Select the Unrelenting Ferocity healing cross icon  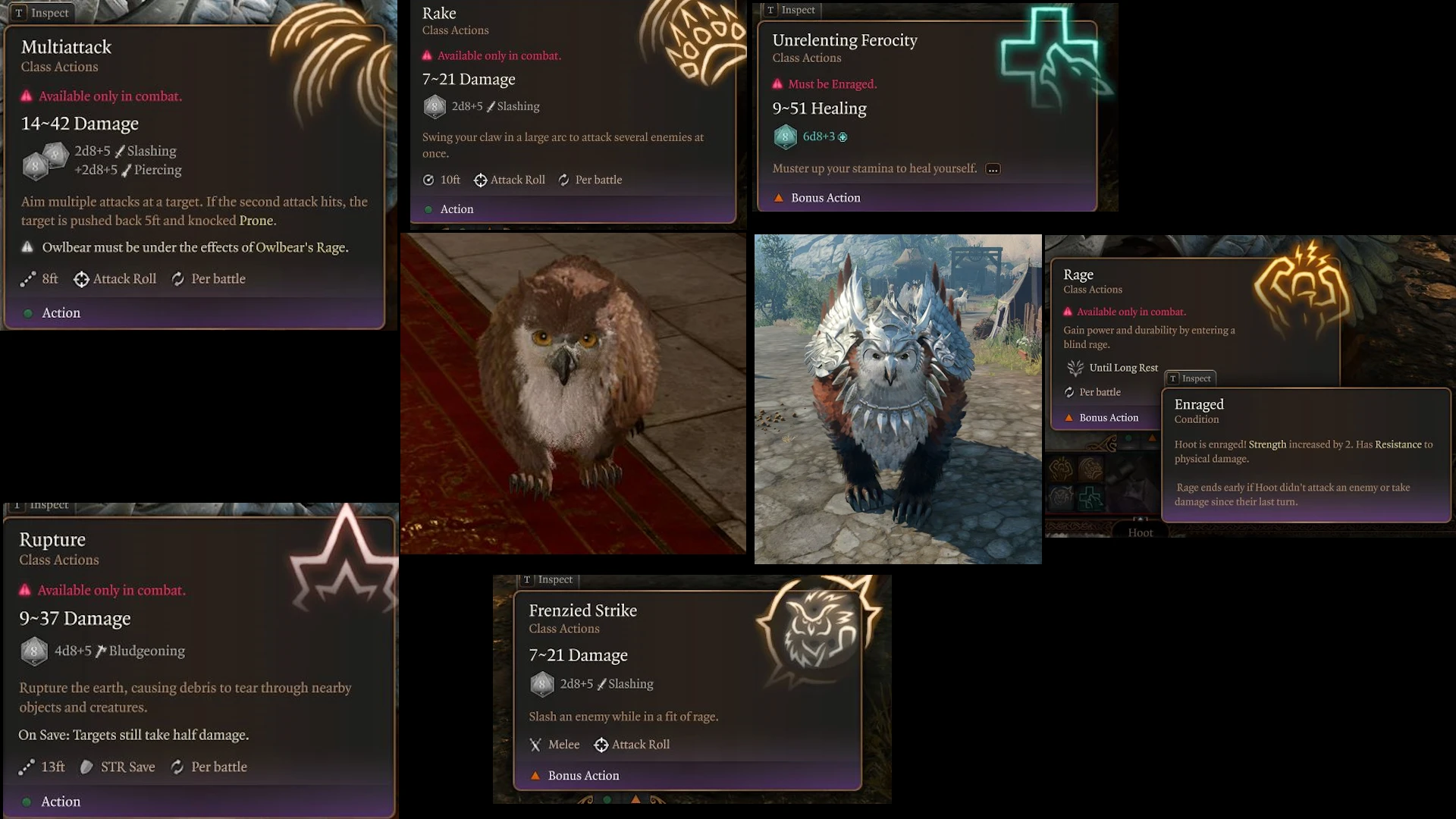[1055, 55]
